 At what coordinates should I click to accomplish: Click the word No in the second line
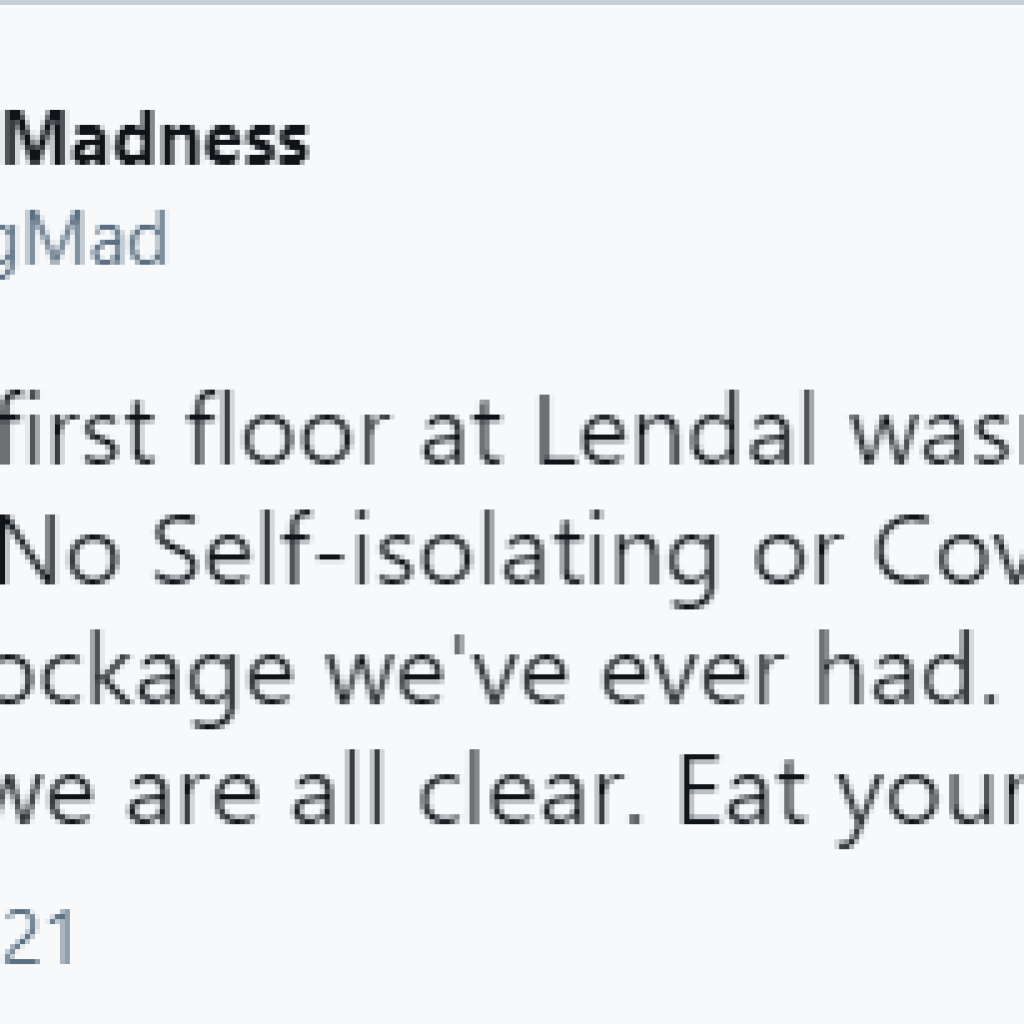click(x=60, y=551)
